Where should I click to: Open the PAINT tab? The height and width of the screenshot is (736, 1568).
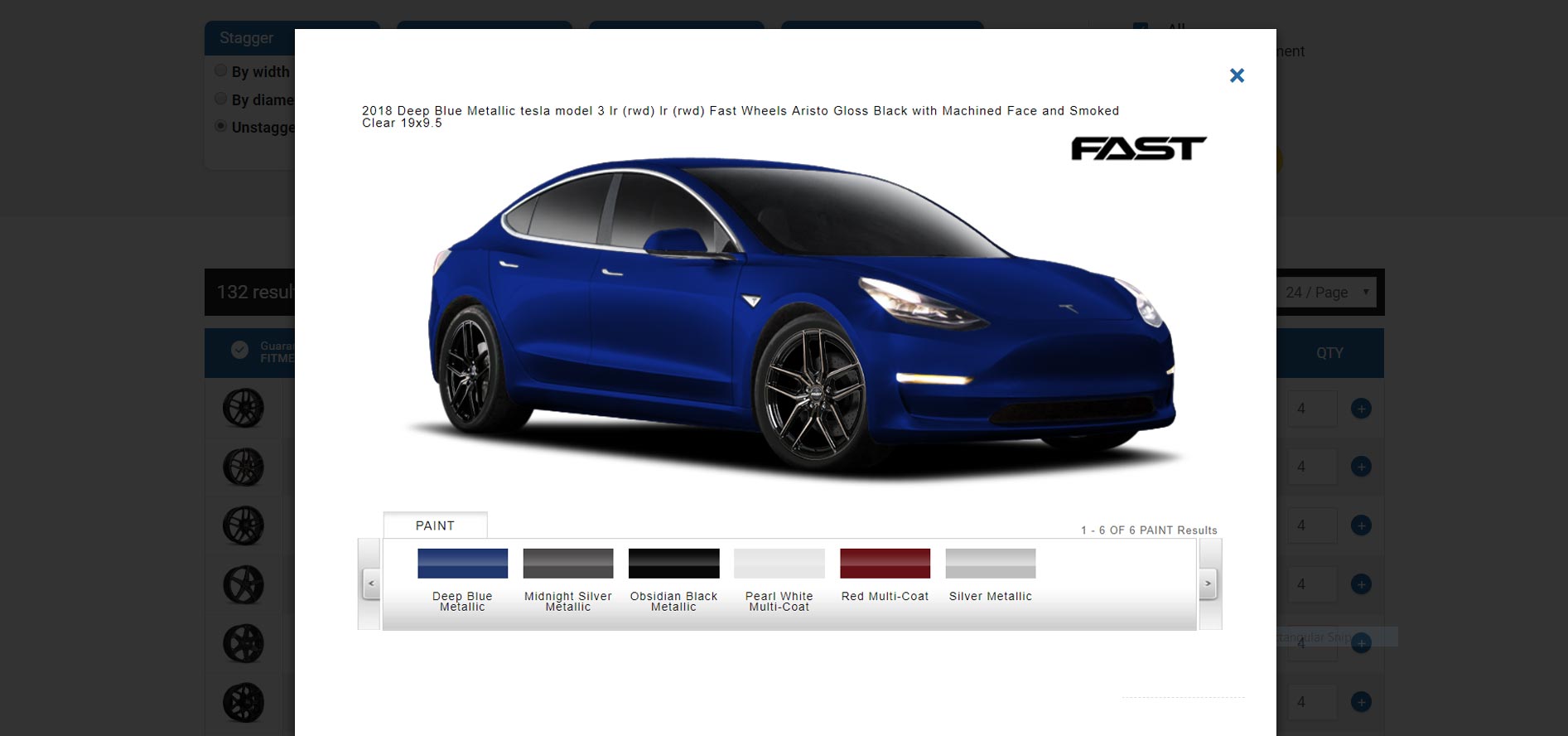tap(435, 525)
